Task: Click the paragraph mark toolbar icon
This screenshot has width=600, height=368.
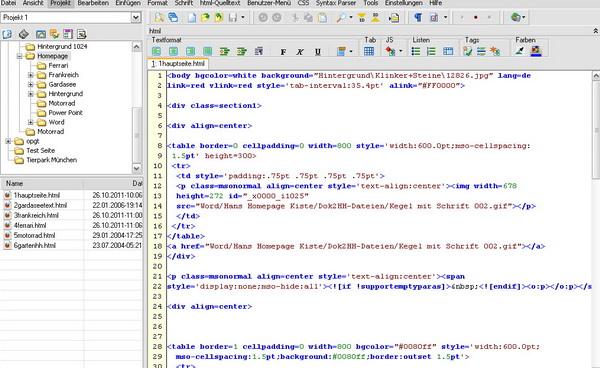Action: click(418, 17)
